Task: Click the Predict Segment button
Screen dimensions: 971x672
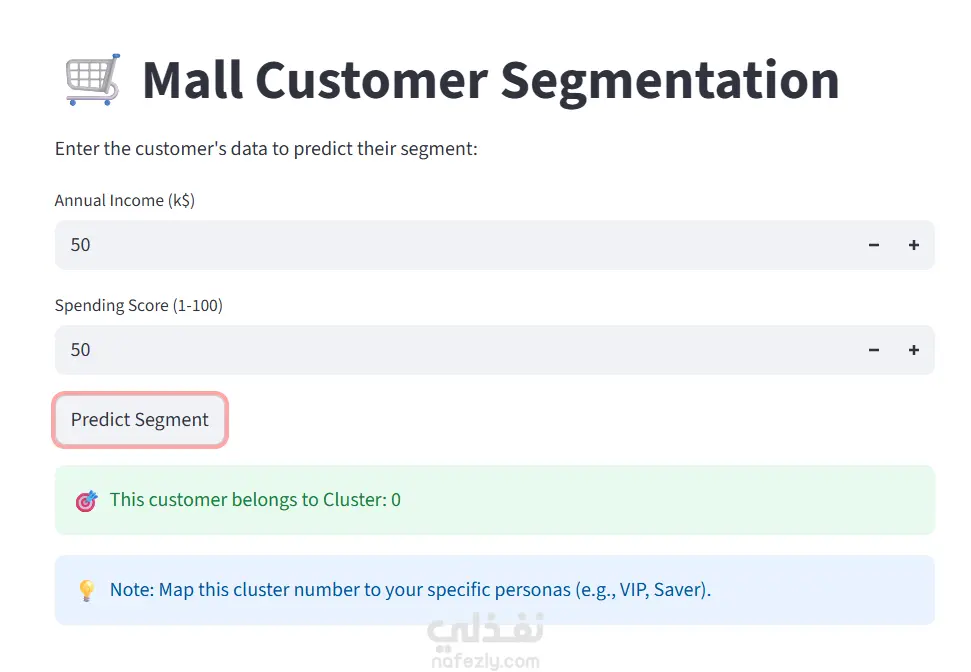Action: point(140,420)
